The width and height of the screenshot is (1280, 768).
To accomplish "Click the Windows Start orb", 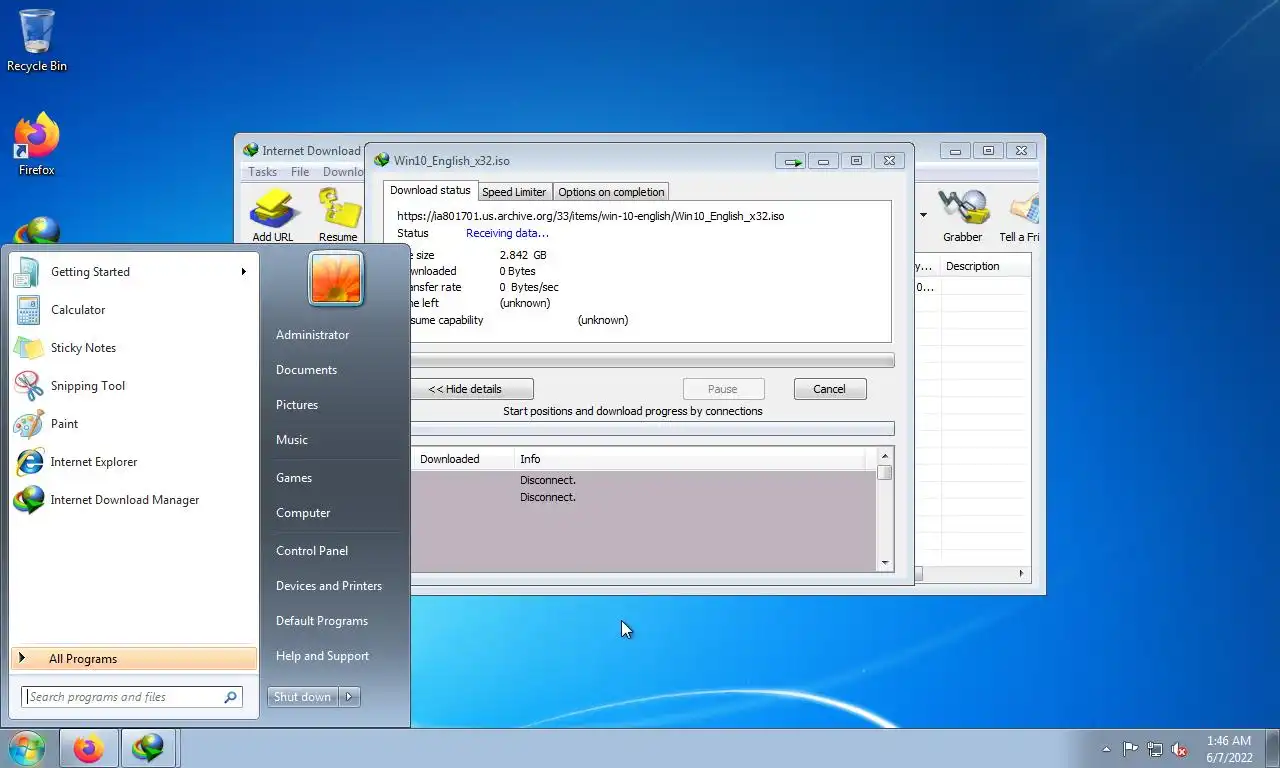I will click(27, 748).
